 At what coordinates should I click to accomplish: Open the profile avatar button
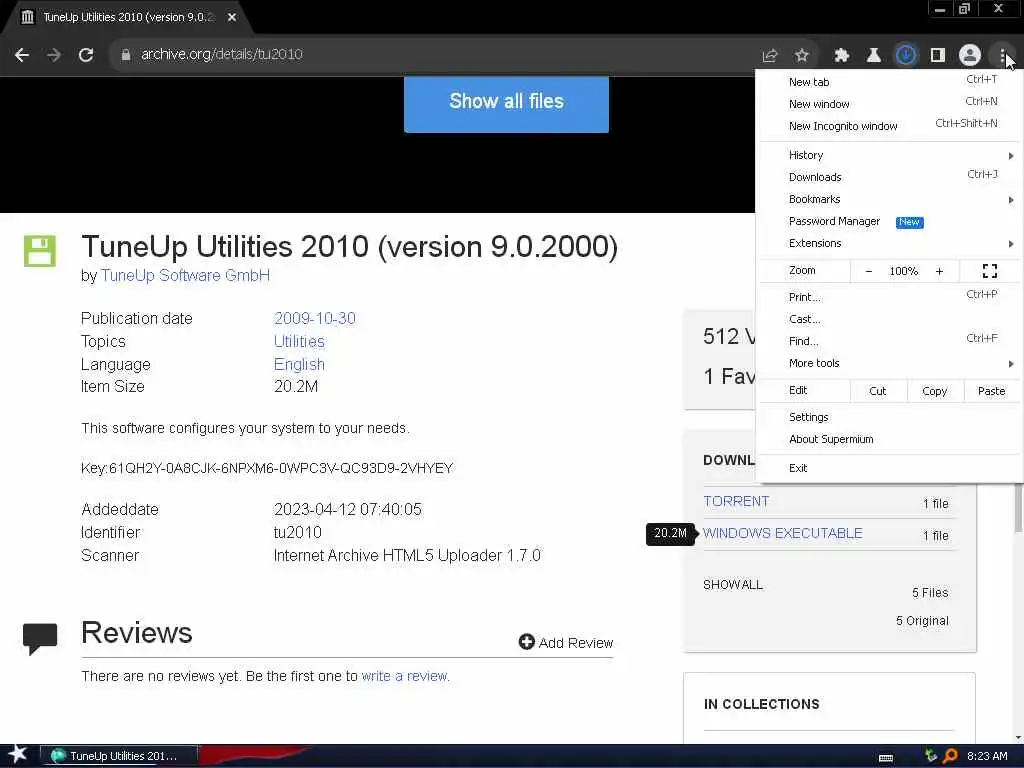pyautogui.click(x=970, y=56)
